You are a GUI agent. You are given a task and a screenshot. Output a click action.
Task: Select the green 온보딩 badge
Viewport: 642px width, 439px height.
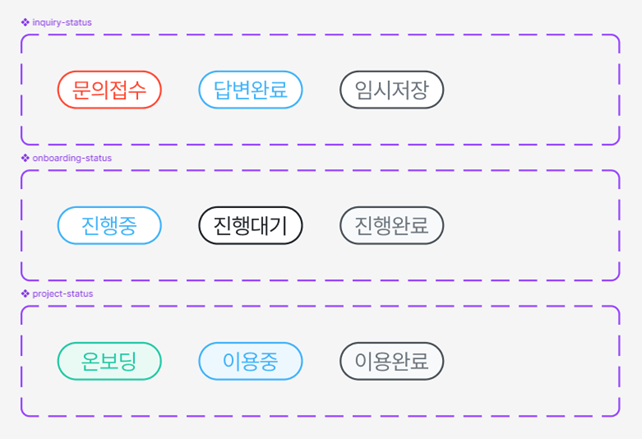[x=109, y=361]
